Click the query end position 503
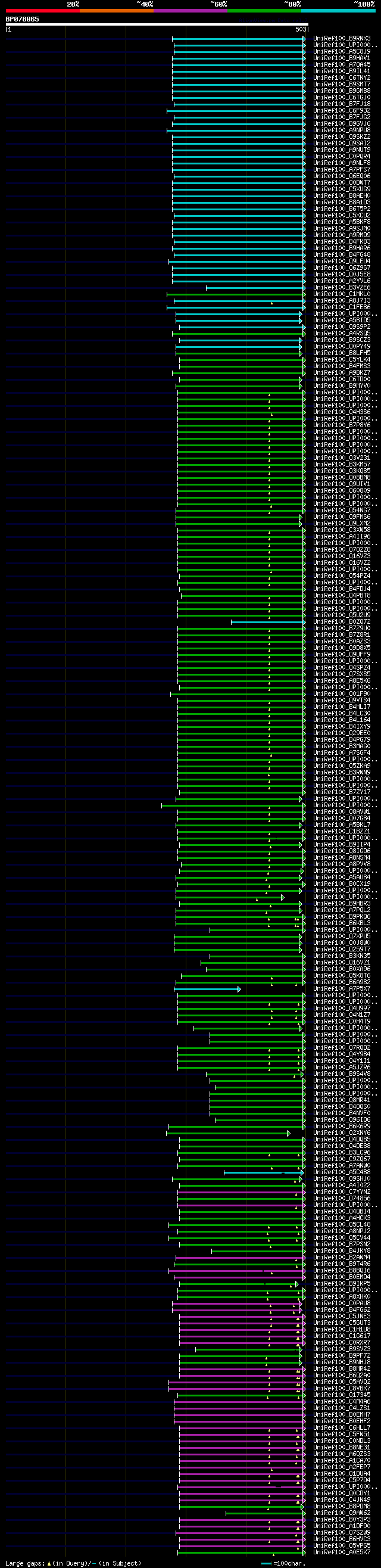The image size is (381, 1568). coord(301,29)
